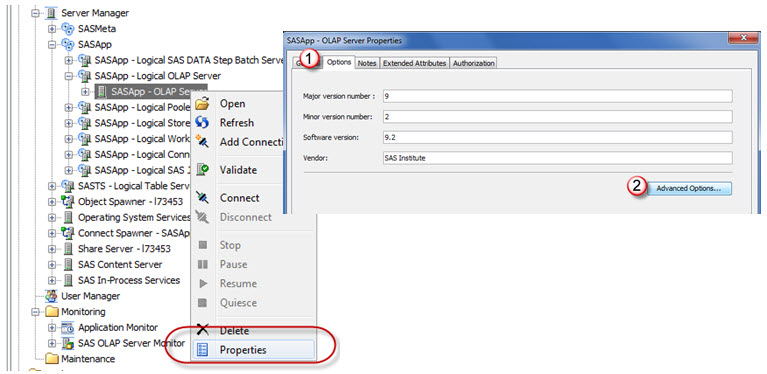767x374 pixels.
Task: Click the Connect Spawner icon
Action: tap(68, 233)
